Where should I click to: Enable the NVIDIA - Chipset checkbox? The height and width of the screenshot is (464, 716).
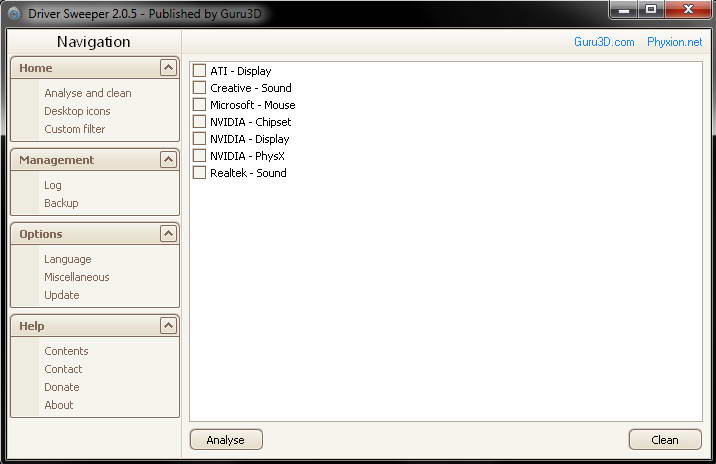[x=199, y=121]
